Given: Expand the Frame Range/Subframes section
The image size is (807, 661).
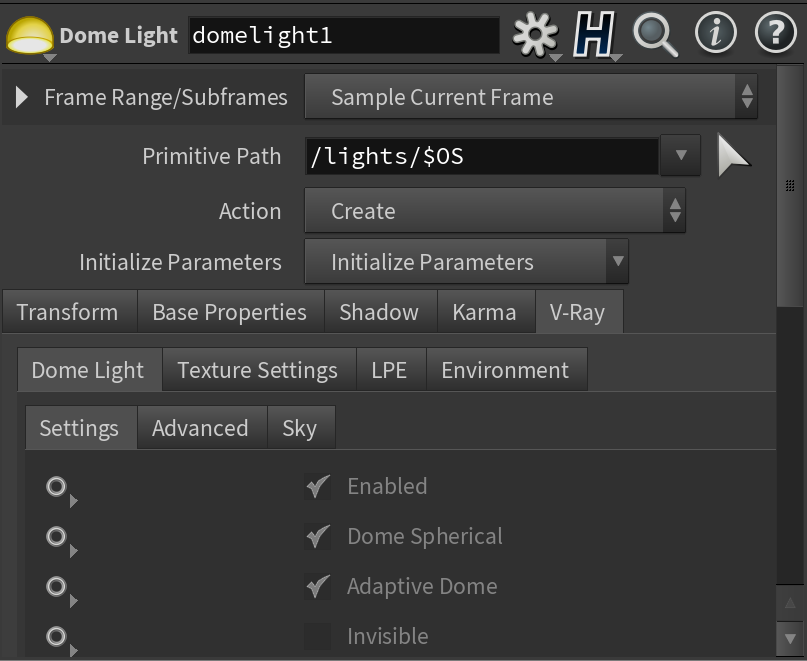Looking at the screenshot, I should point(21,97).
